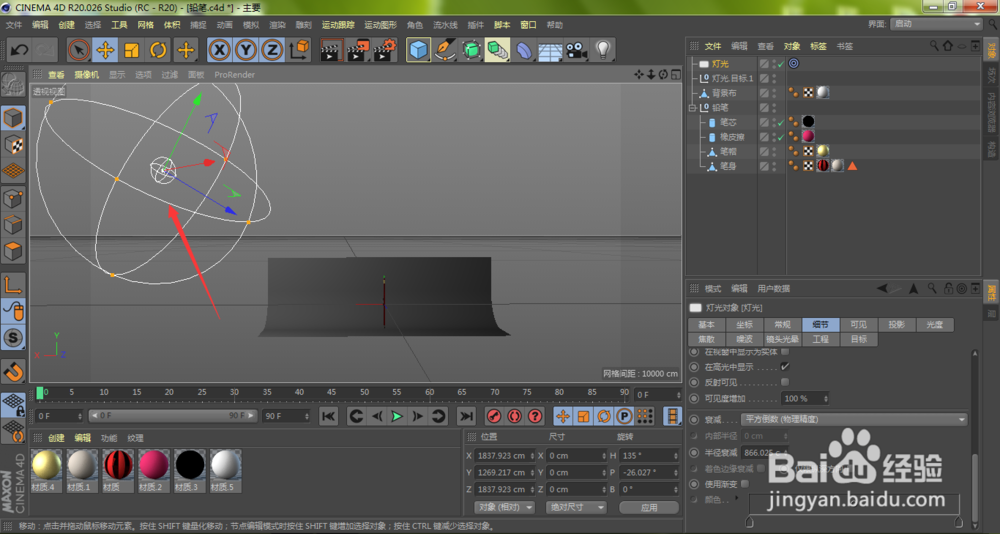Switch to model mode cube in left sidebar
The image size is (1000, 534).
coord(13,118)
